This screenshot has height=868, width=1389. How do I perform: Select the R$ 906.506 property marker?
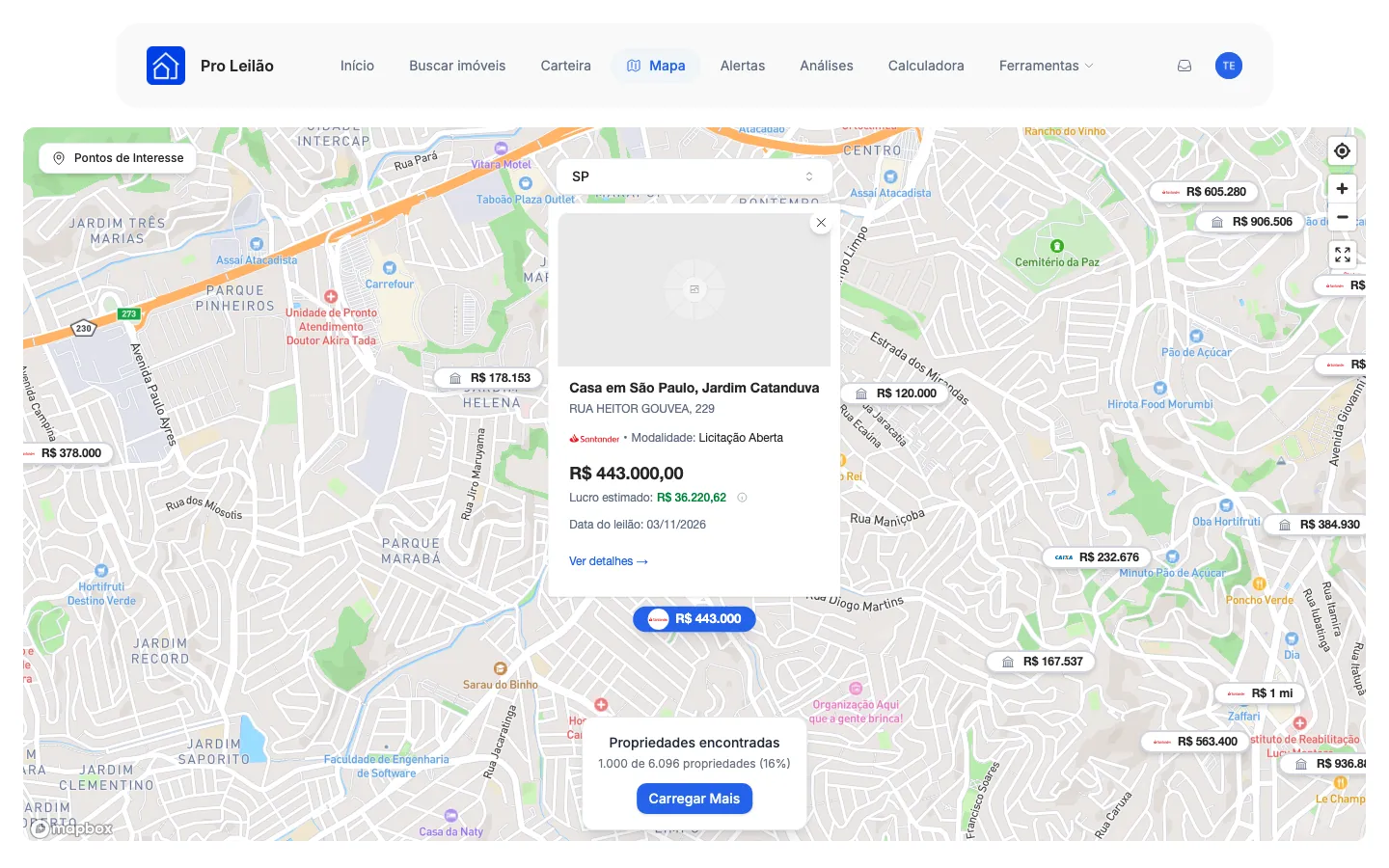[x=1250, y=222]
